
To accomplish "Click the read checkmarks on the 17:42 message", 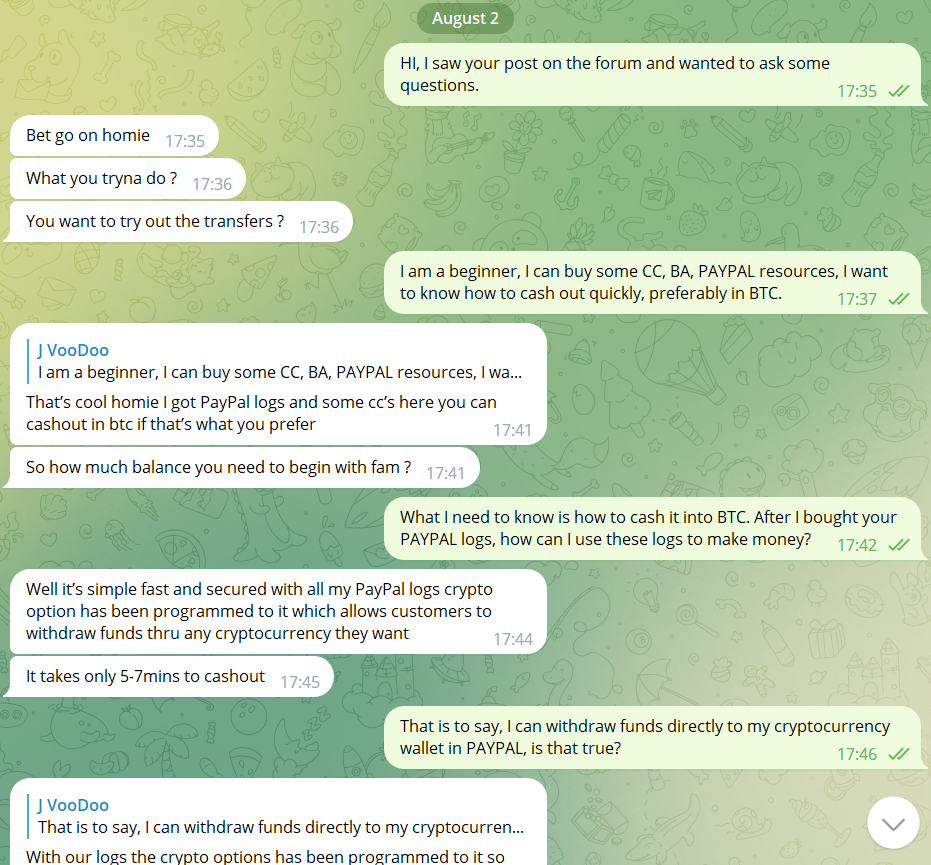I will pos(898,545).
